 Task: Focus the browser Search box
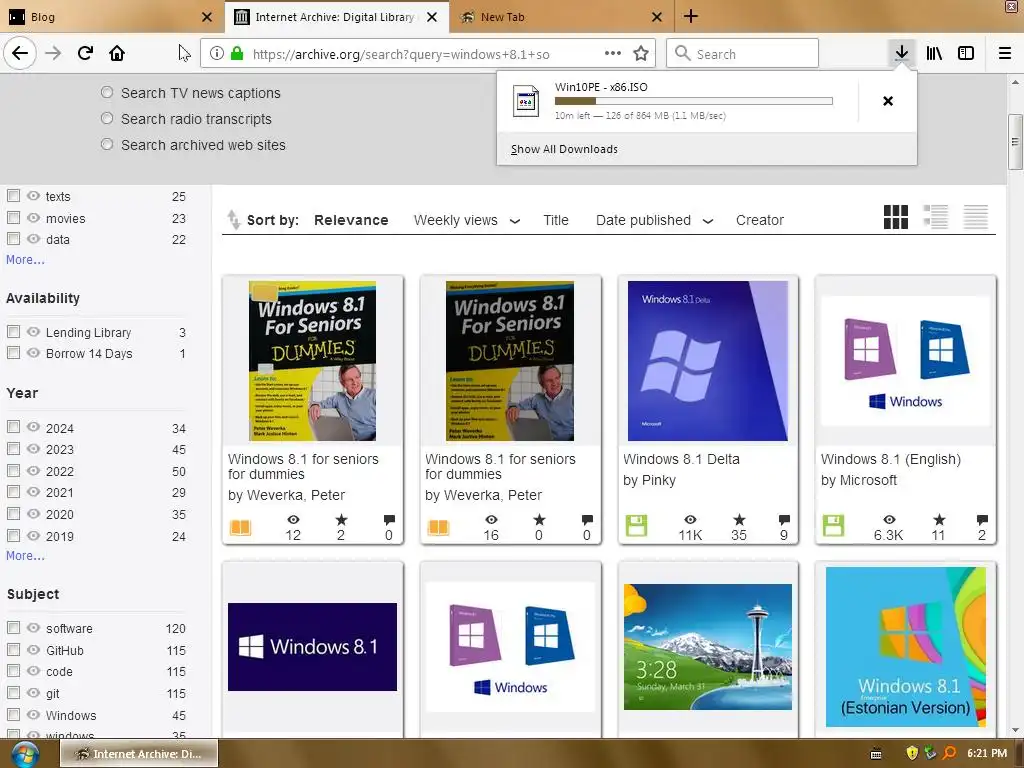pyautogui.click(x=743, y=54)
